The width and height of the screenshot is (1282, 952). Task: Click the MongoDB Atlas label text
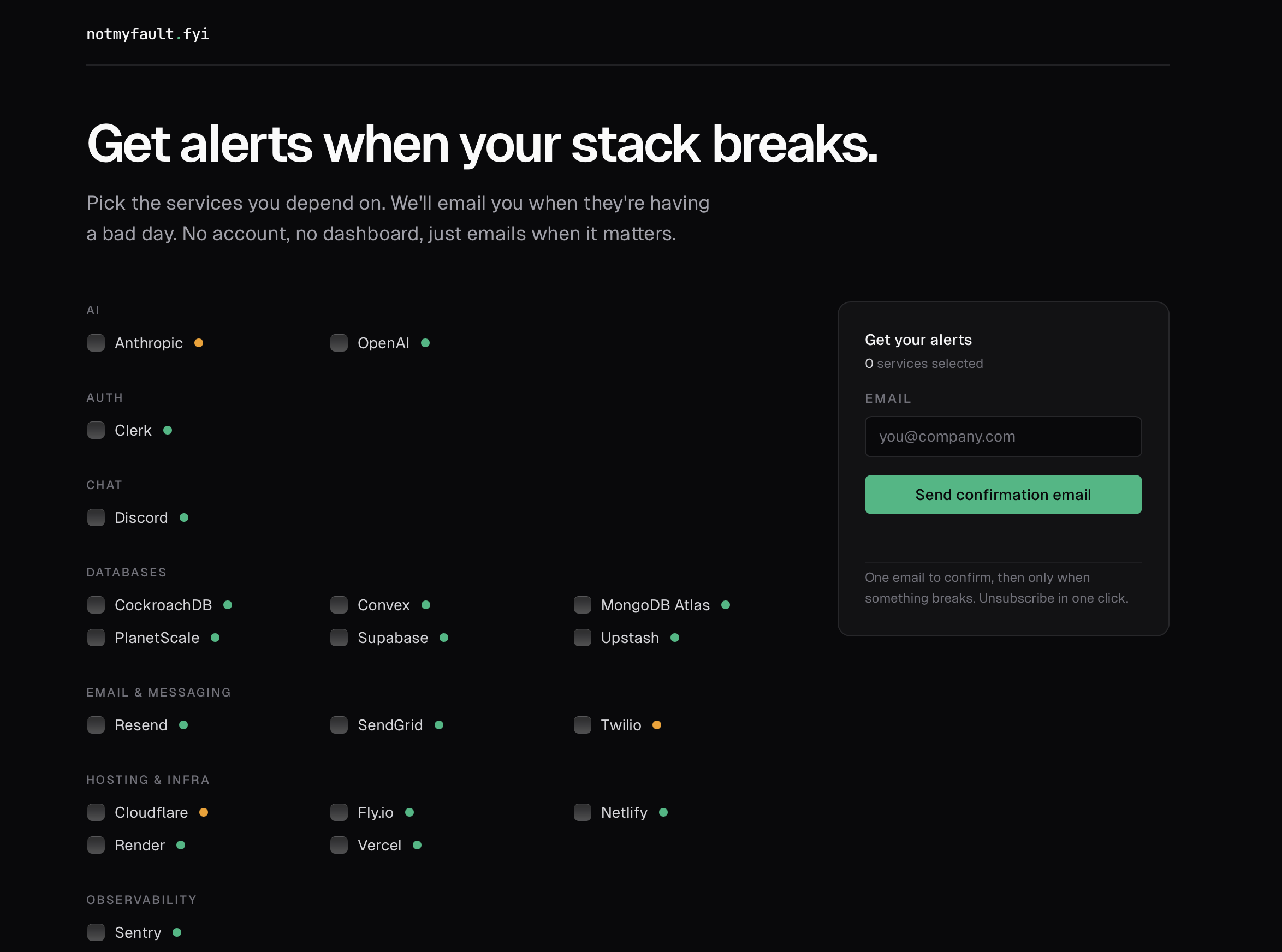point(655,605)
